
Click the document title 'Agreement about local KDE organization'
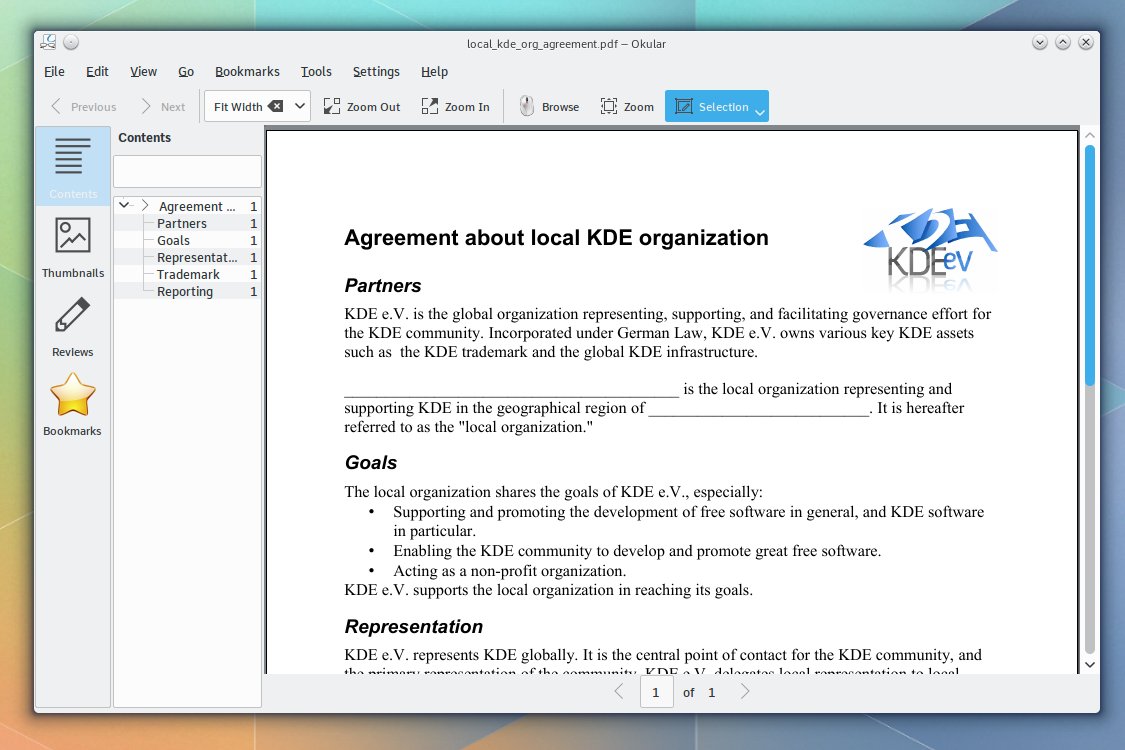(x=556, y=238)
